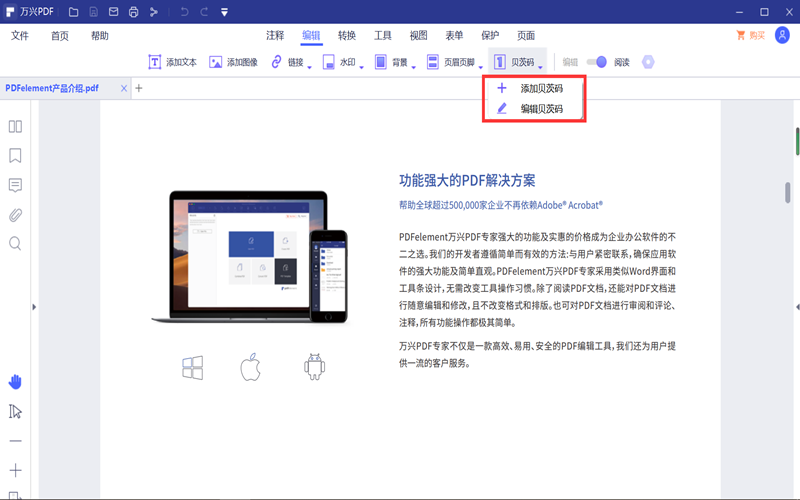Open the attachments paperclip panel
The height and width of the screenshot is (500, 800).
15,214
